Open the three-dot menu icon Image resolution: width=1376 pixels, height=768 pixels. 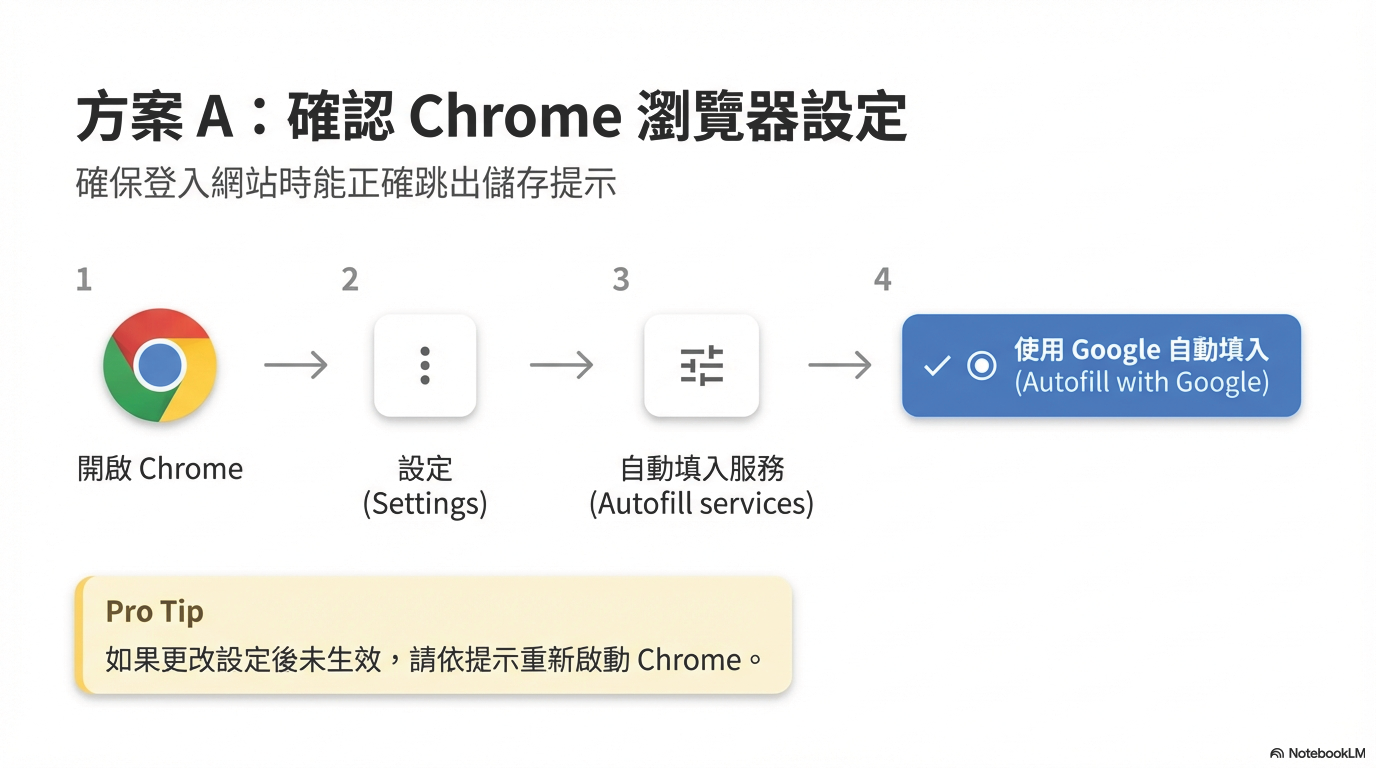425,366
